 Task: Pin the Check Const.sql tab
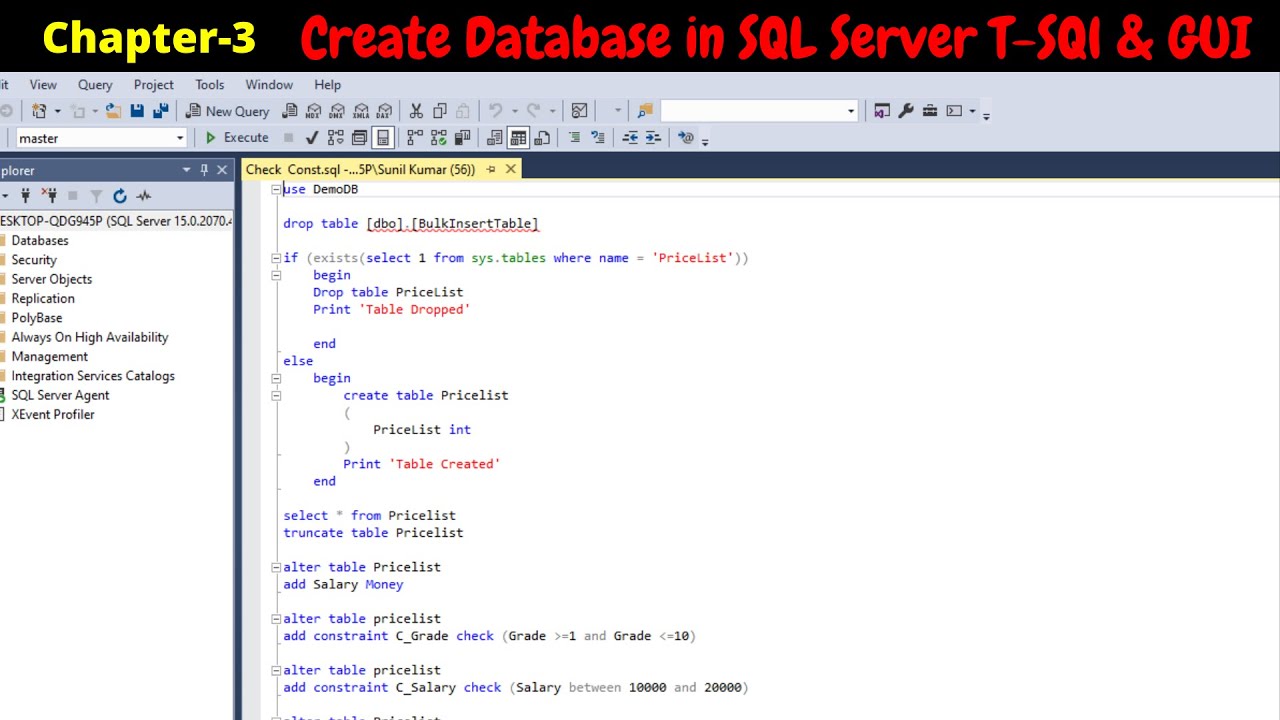(491, 170)
